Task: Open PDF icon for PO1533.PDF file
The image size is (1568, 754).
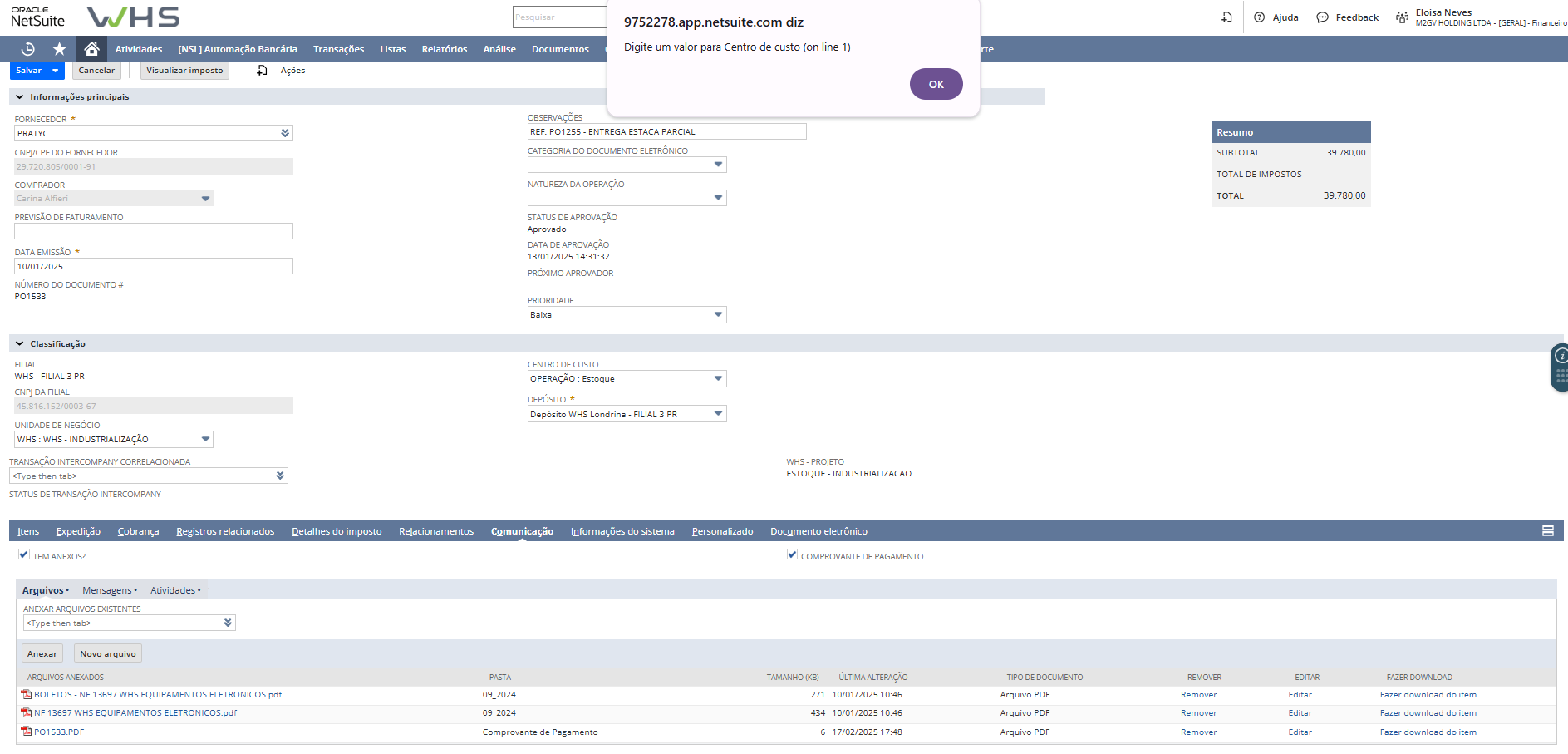Action: tap(27, 732)
